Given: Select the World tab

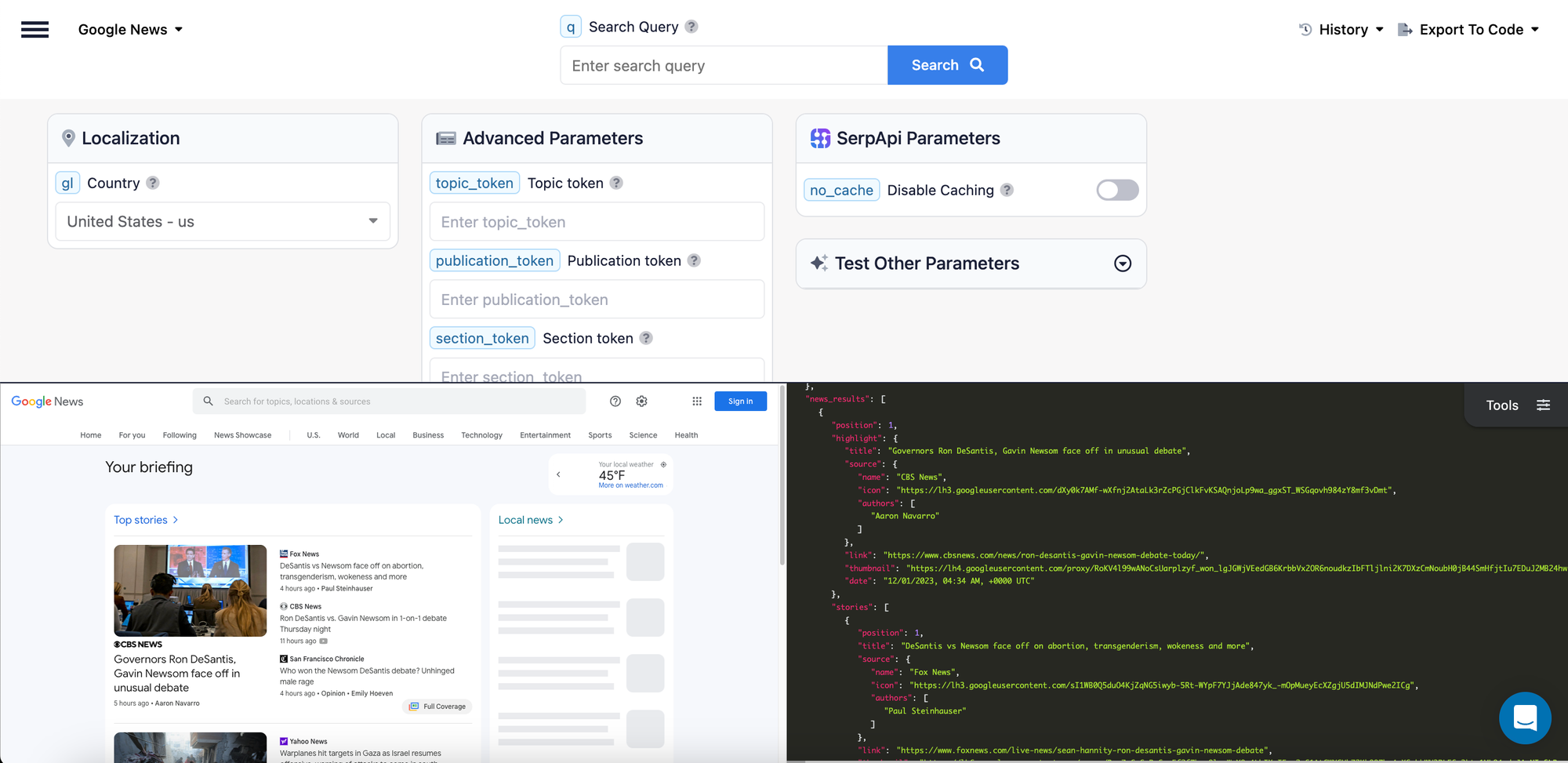Looking at the screenshot, I should click(x=348, y=435).
